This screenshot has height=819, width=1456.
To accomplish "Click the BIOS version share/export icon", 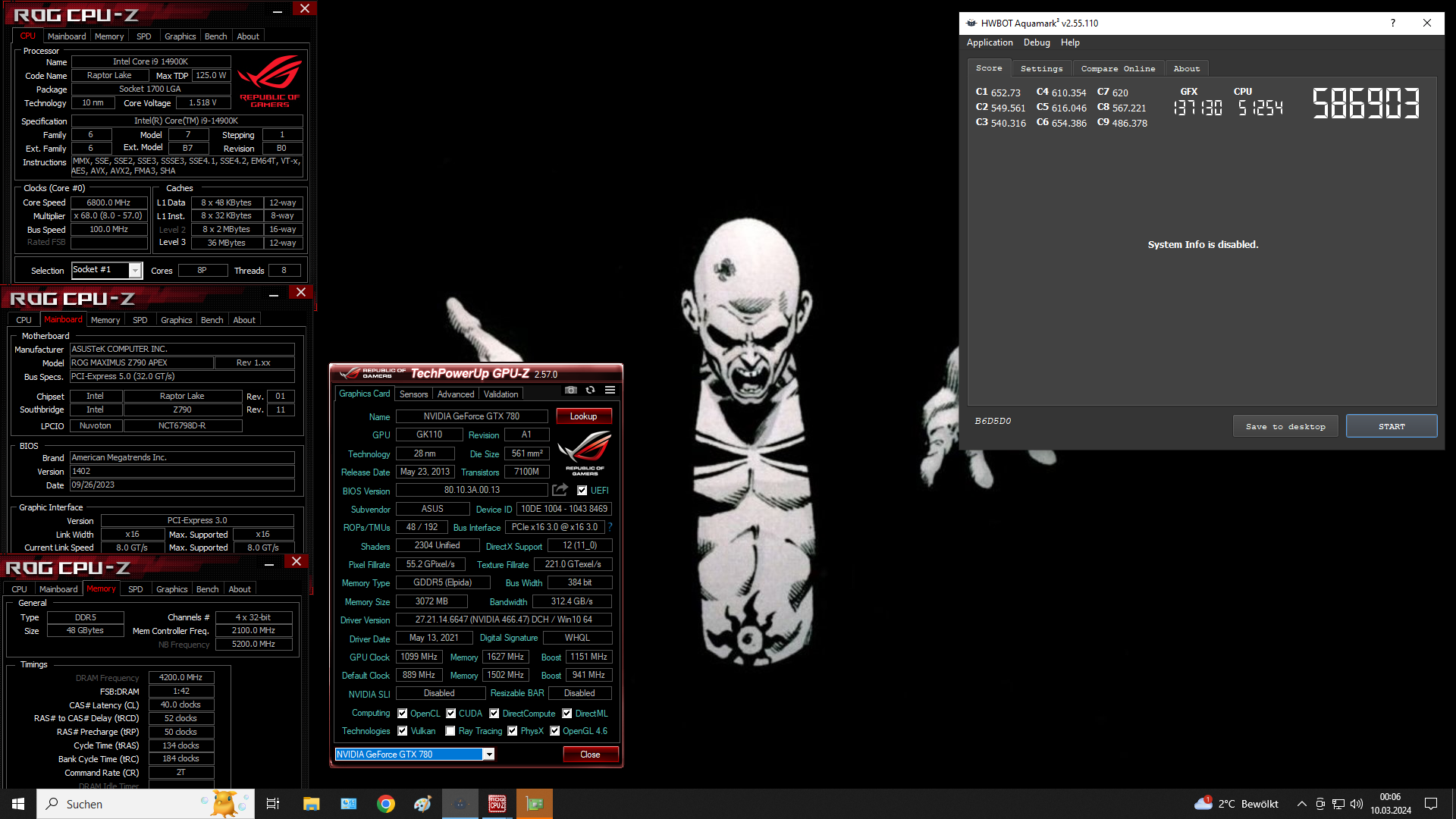I will 560,490.
